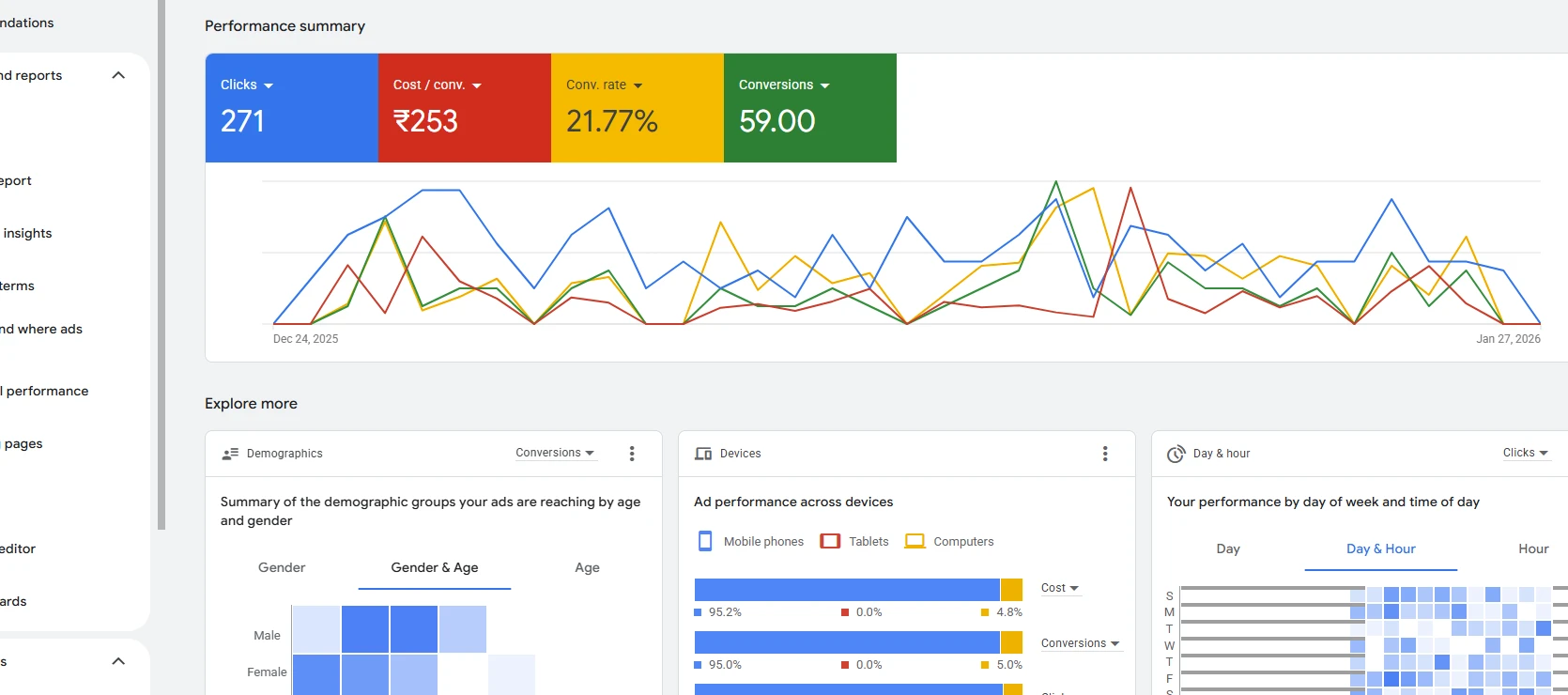Select the Day tab in Day & hour card

[1228, 548]
